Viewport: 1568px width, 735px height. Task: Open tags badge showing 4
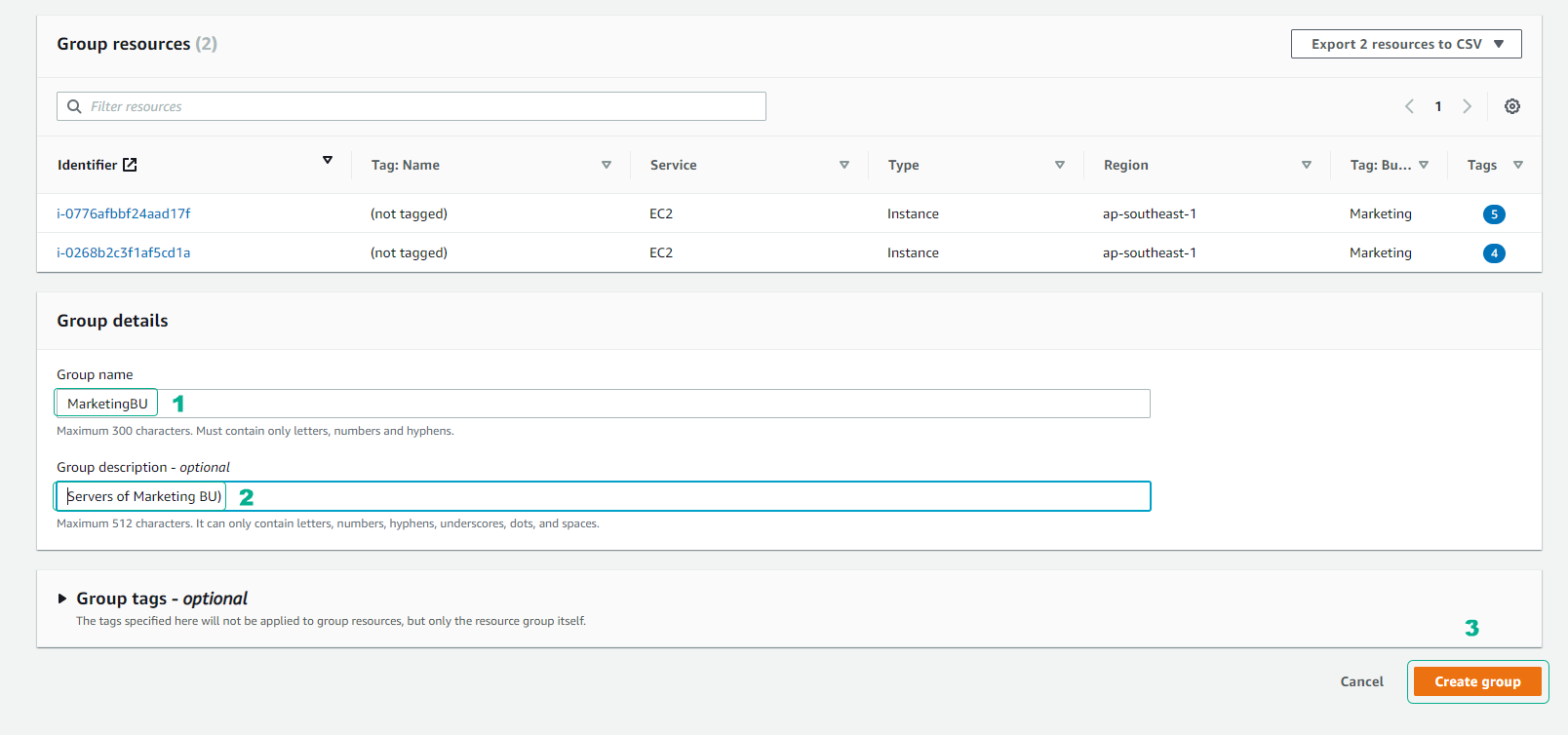pos(1494,253)
